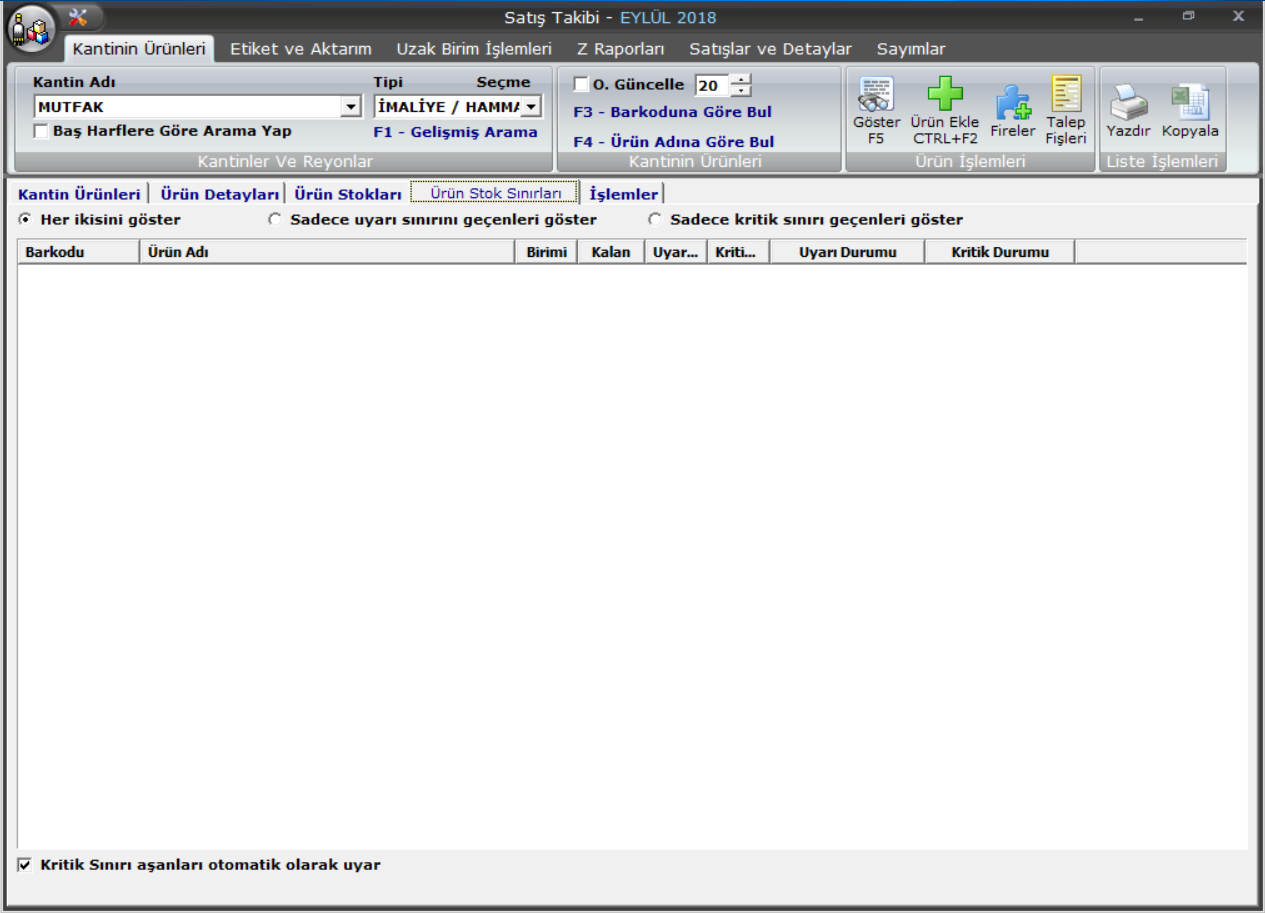This screenshot has width=1265, height=913.
Task: Expand the Kantin Adı MUTFAK dropdown
Action: click(351, 107)
